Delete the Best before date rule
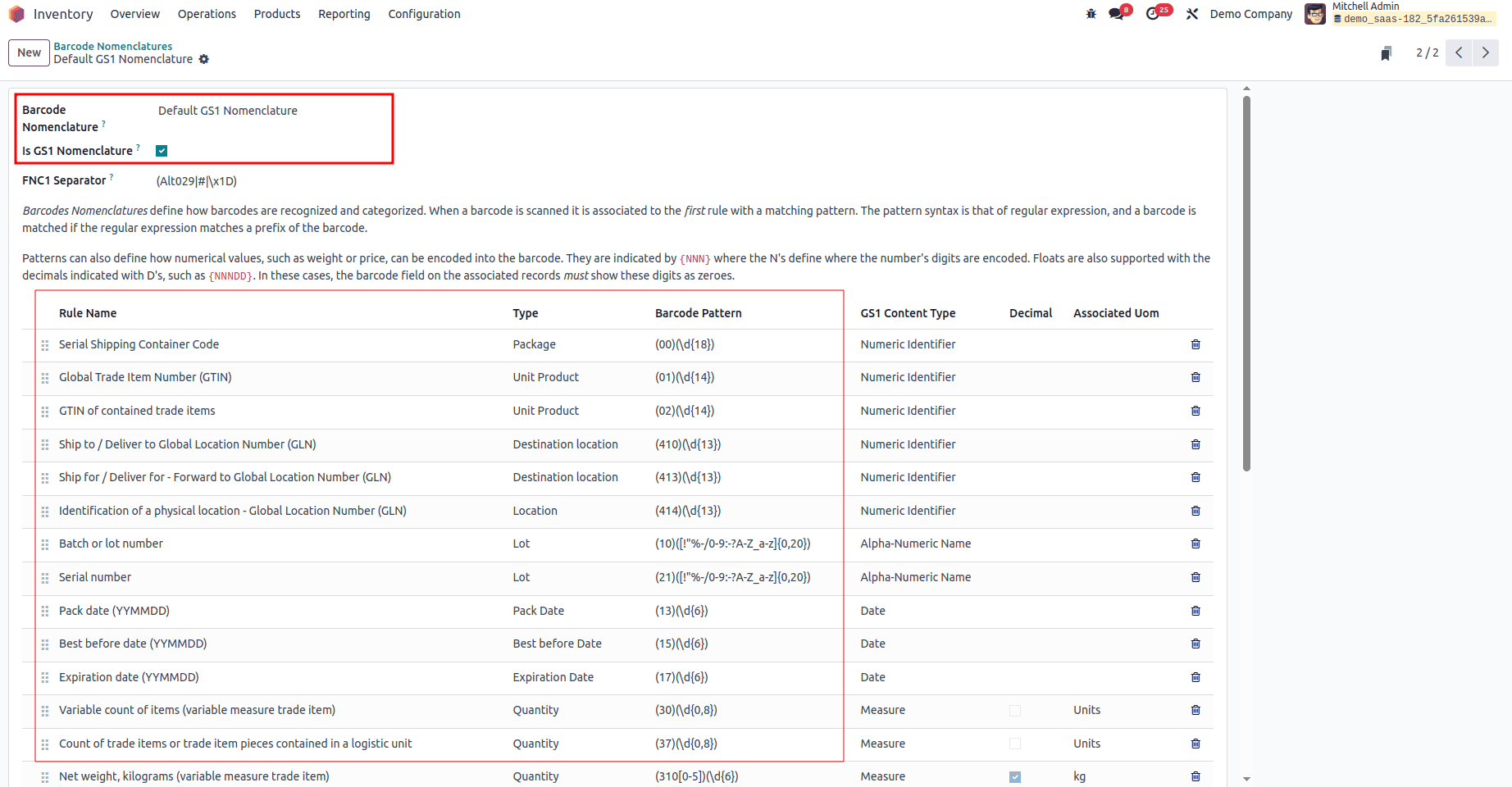This screenshot has height=787, width=1512. point(1195,644)
